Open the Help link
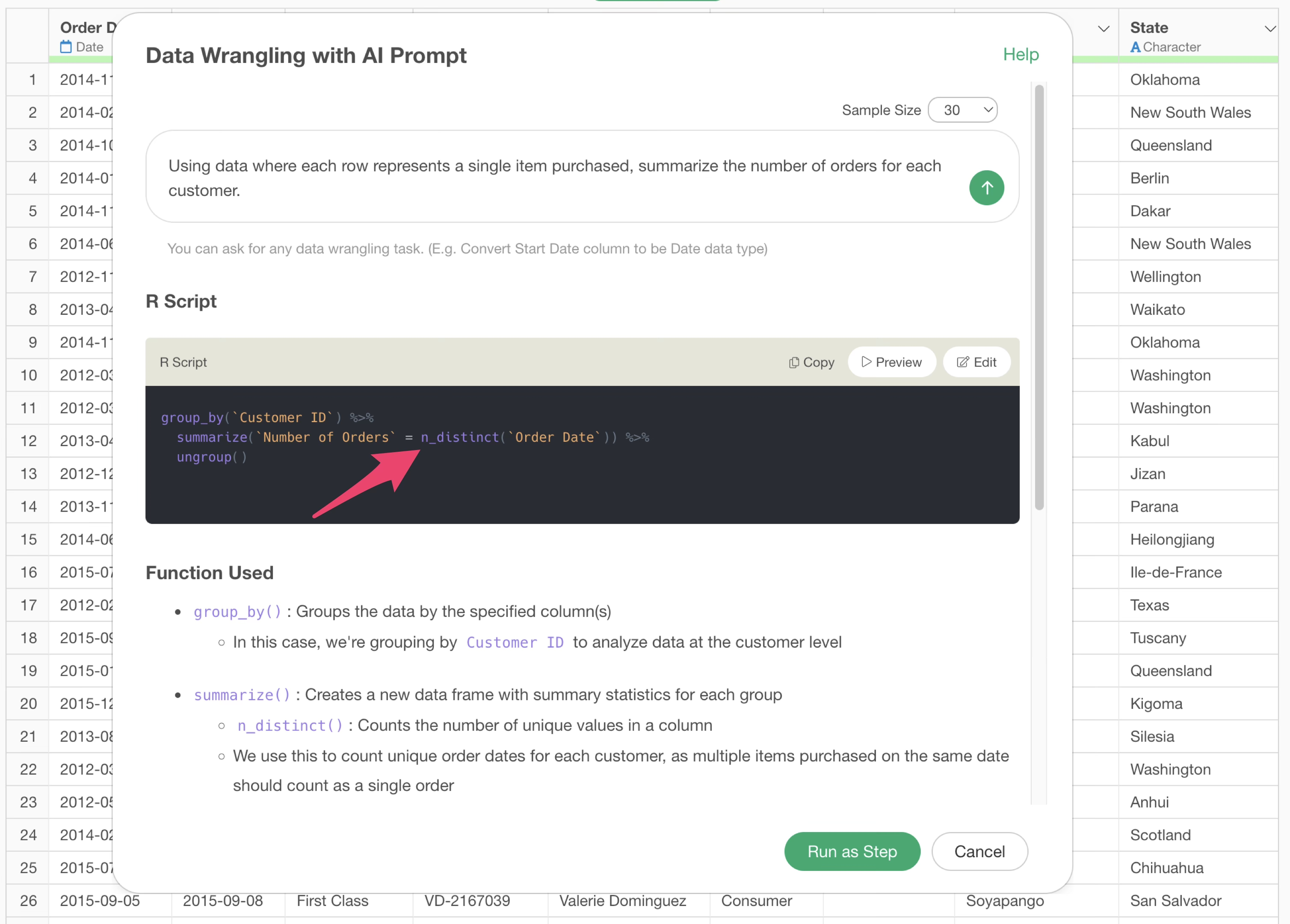Viewport: 1290px width, 924px height. coord(1021,55)
